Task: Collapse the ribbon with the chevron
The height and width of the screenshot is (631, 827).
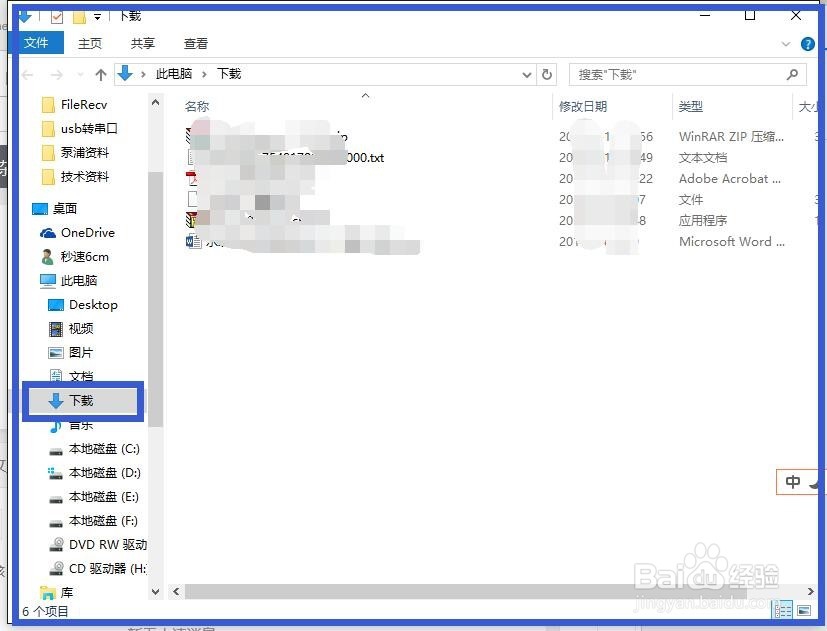Action: tap(786, 43)
